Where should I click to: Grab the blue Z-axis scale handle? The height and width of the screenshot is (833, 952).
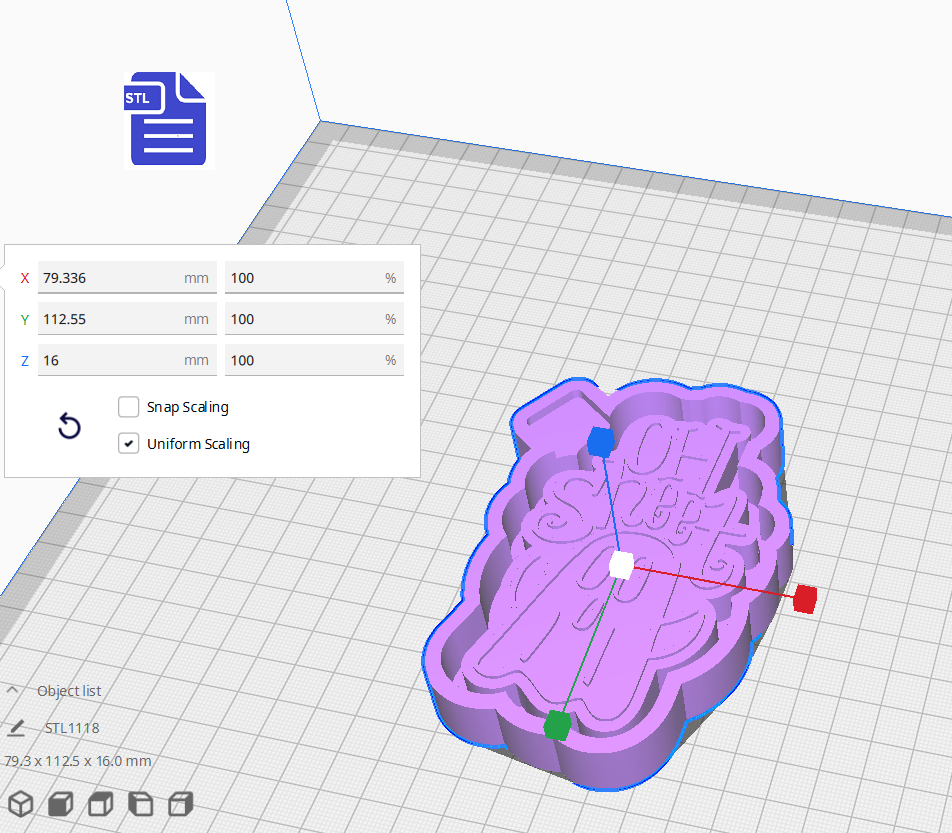pyautogui.click(x=599, y=441)
